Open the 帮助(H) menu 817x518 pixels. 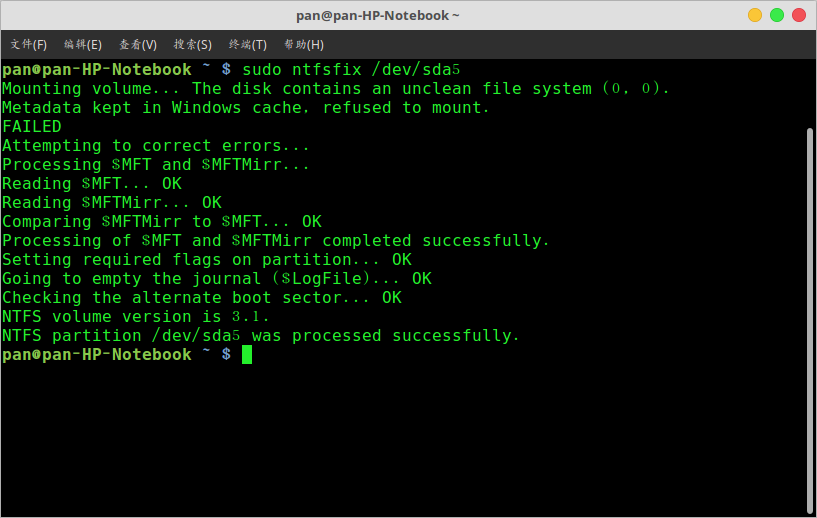click(x=304, y=44)
